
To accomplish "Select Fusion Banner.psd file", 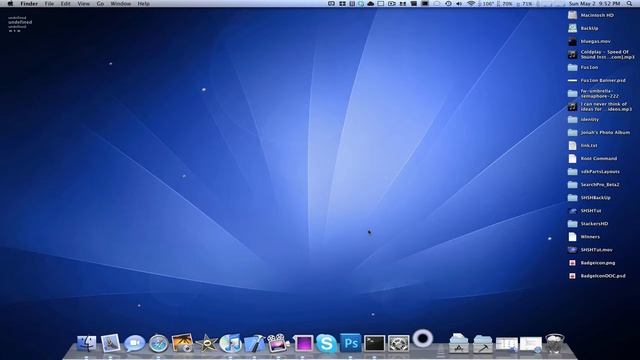I will point(597,80).
